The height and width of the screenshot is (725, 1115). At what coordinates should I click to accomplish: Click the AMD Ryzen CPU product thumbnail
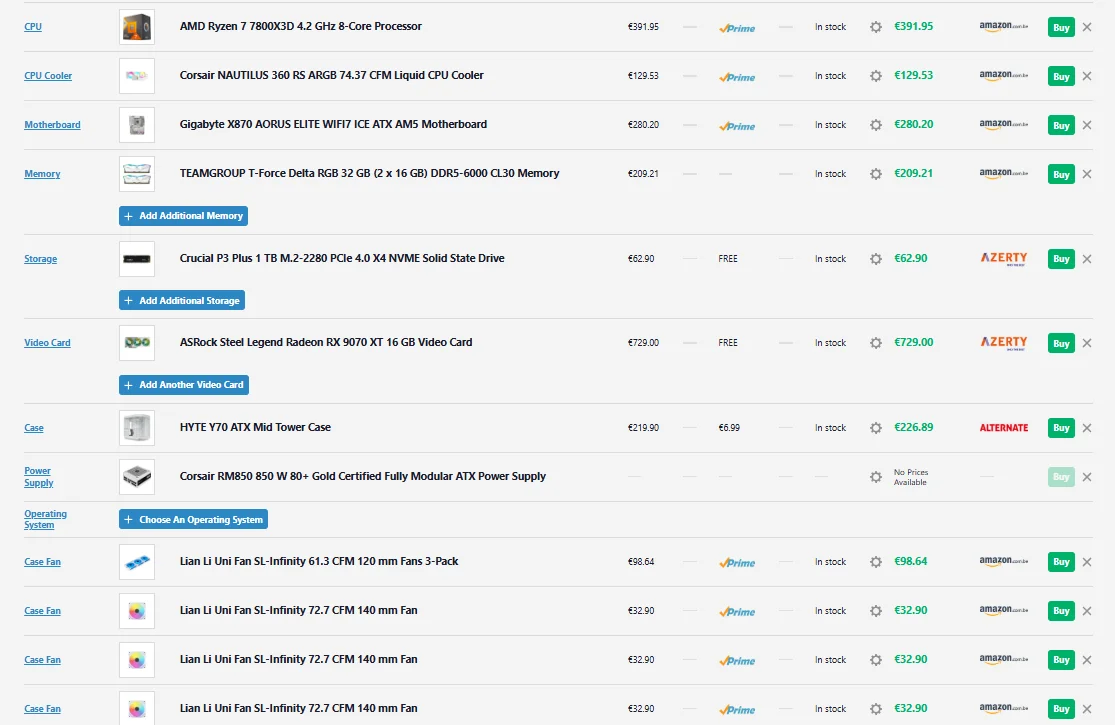(137, 27)
